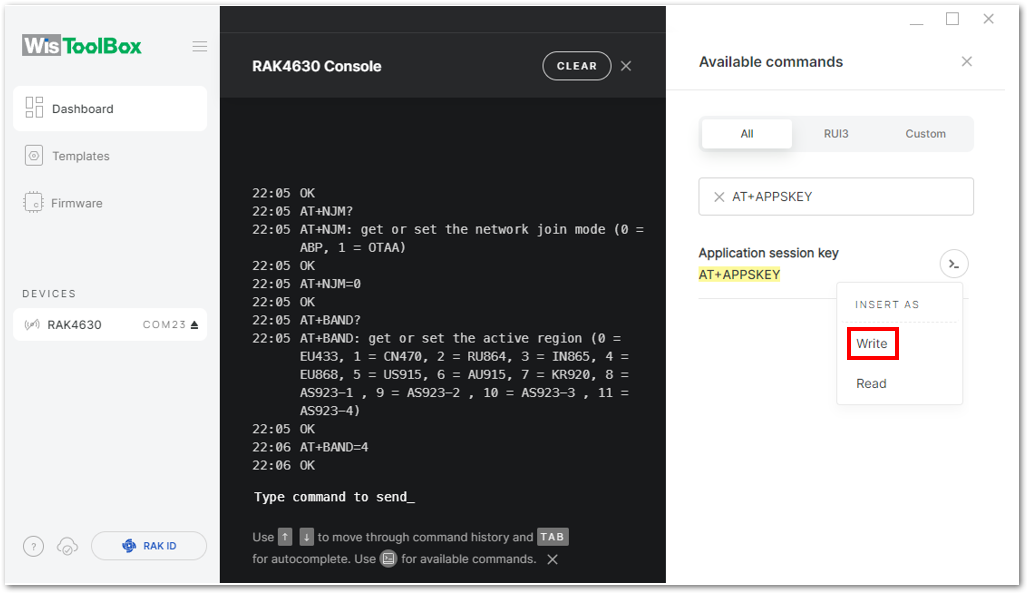Click the COM23 port label
Image resolution: width=1028 pixels, height=594 pixels.
(x=165, y=325)
